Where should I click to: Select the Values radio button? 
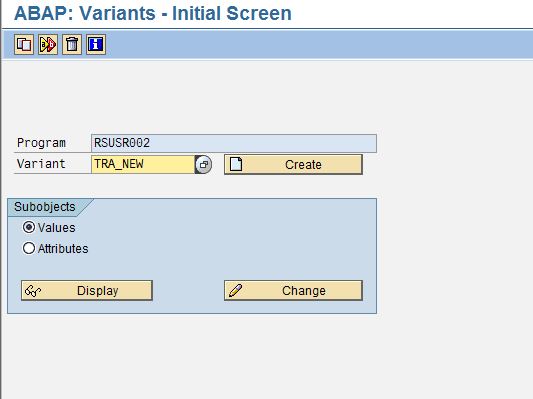[29, 227]
